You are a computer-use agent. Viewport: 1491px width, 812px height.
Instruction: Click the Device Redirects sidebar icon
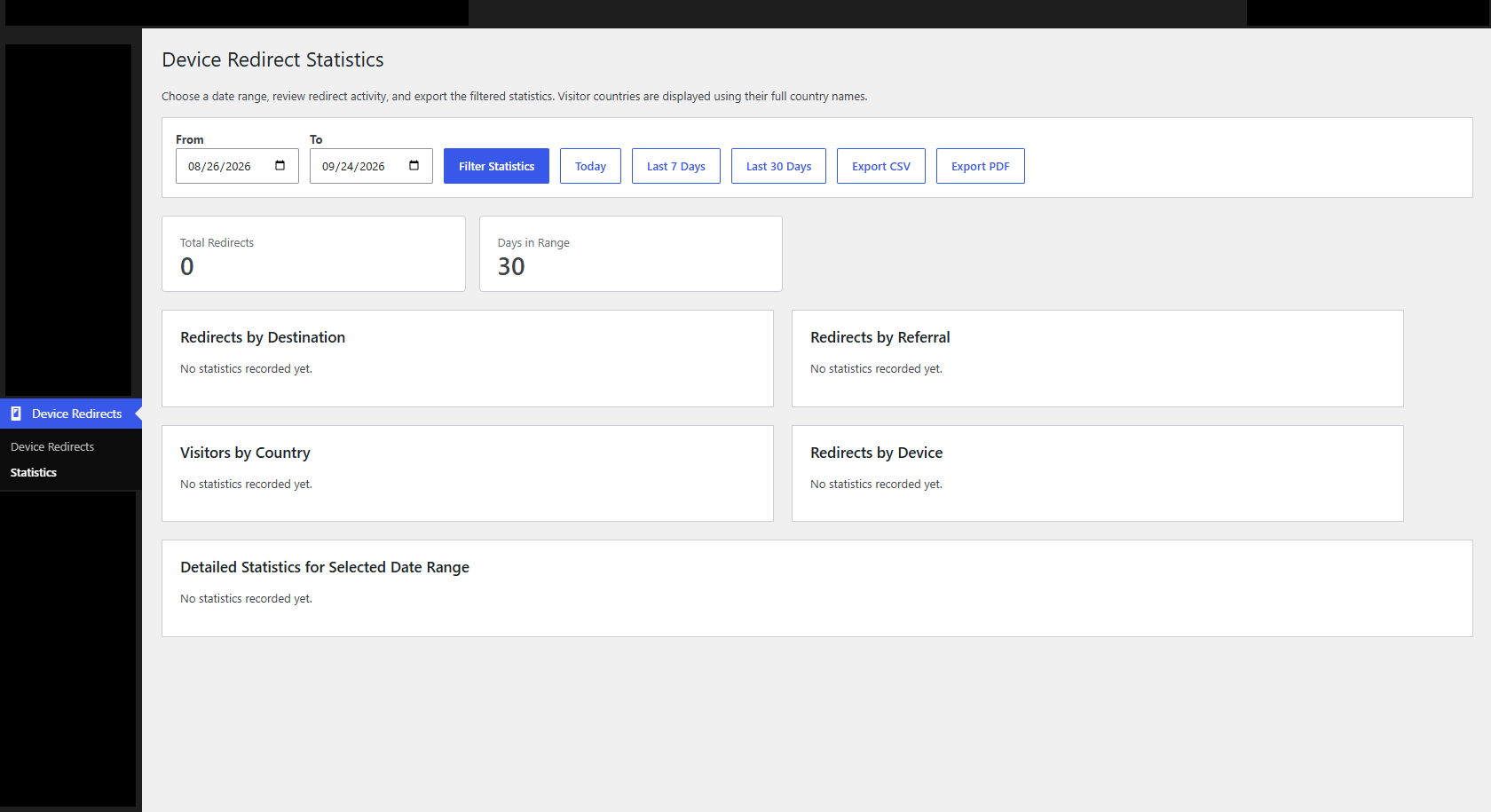[16, 414]
